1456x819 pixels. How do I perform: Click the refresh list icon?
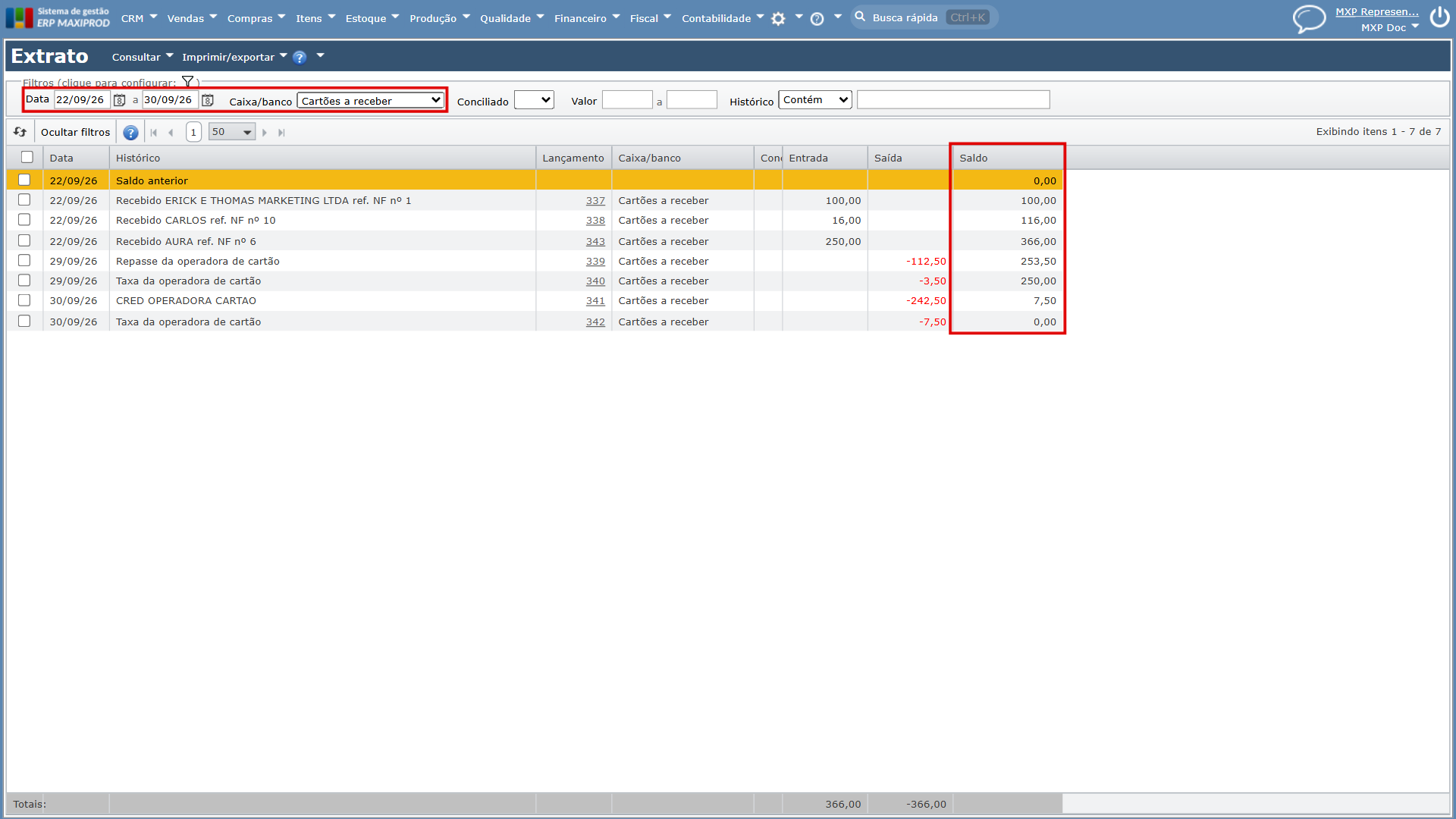pyautogui.click(x=20, y=132)
